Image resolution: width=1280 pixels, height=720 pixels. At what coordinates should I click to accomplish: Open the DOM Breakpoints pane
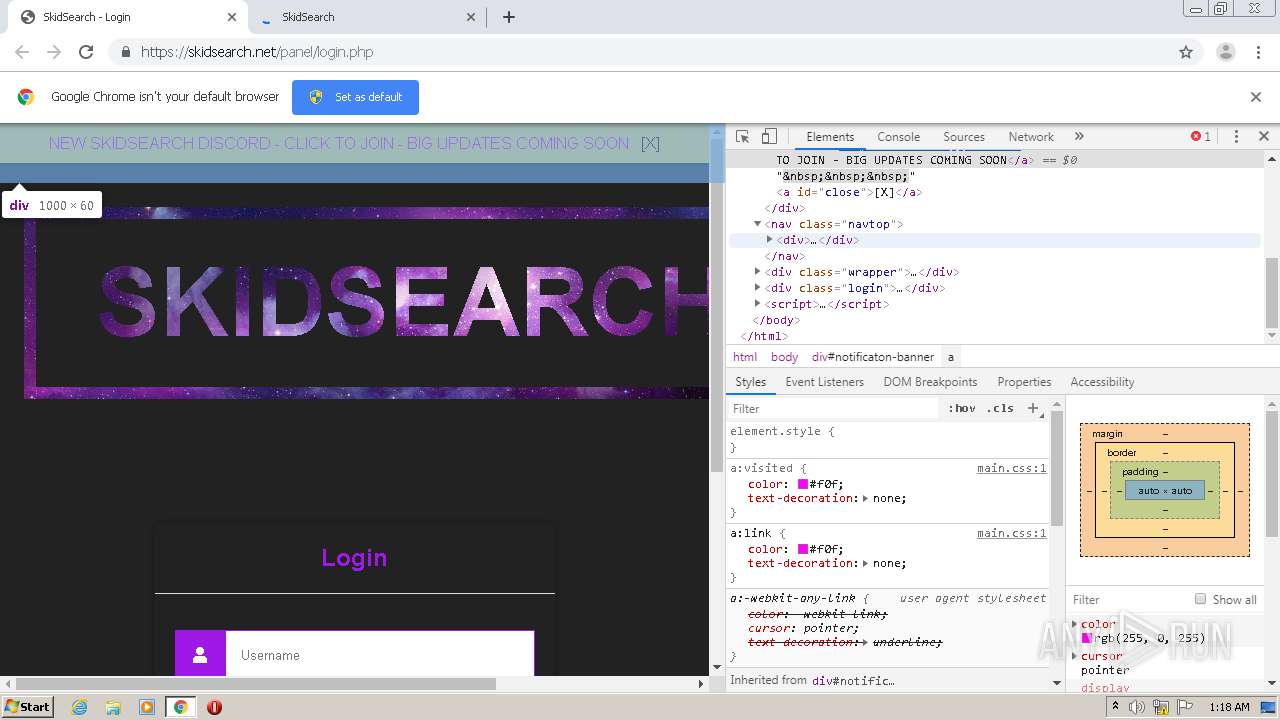[930, 382]
